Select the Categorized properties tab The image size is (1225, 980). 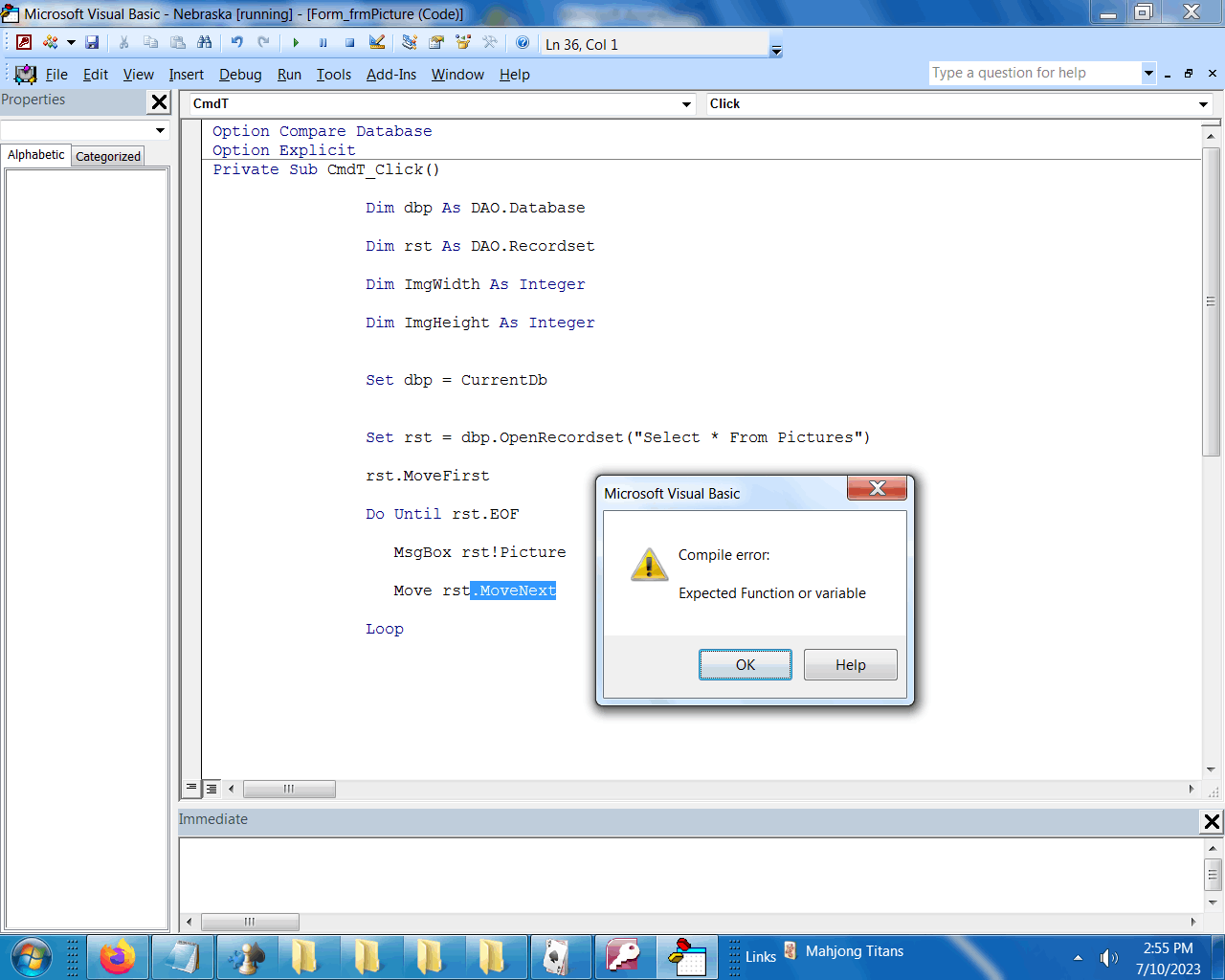tap(108, 157)
